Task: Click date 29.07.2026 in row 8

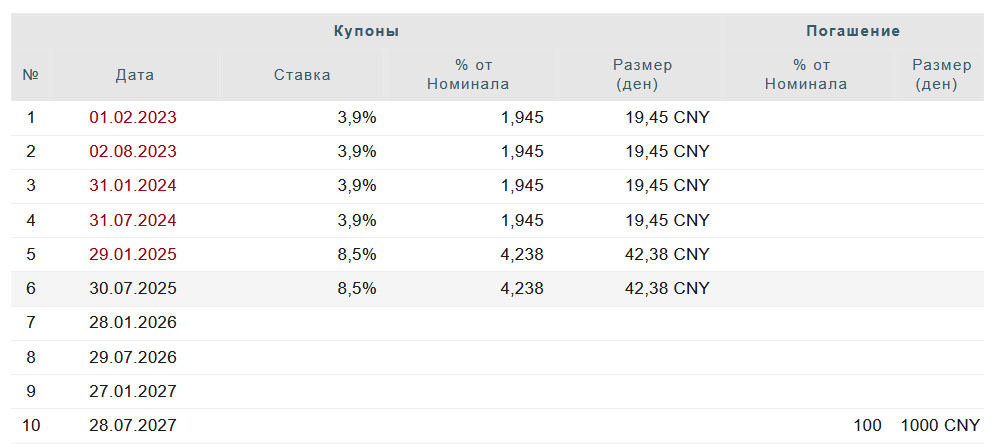Action: click(x=133, y=357)
